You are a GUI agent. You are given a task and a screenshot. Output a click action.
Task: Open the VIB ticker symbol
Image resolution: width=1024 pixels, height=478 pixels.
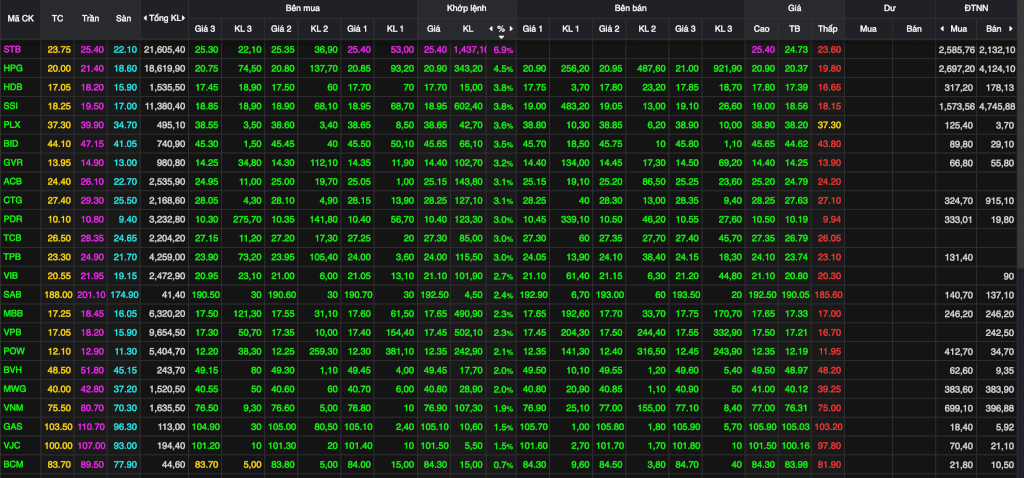click(11, 276)
